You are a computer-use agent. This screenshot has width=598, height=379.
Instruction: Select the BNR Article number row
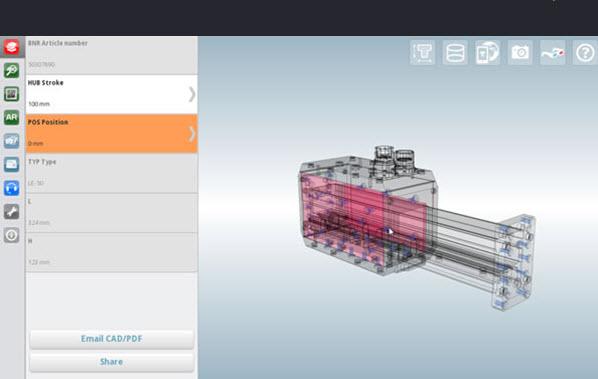click(x=111, y=55)
